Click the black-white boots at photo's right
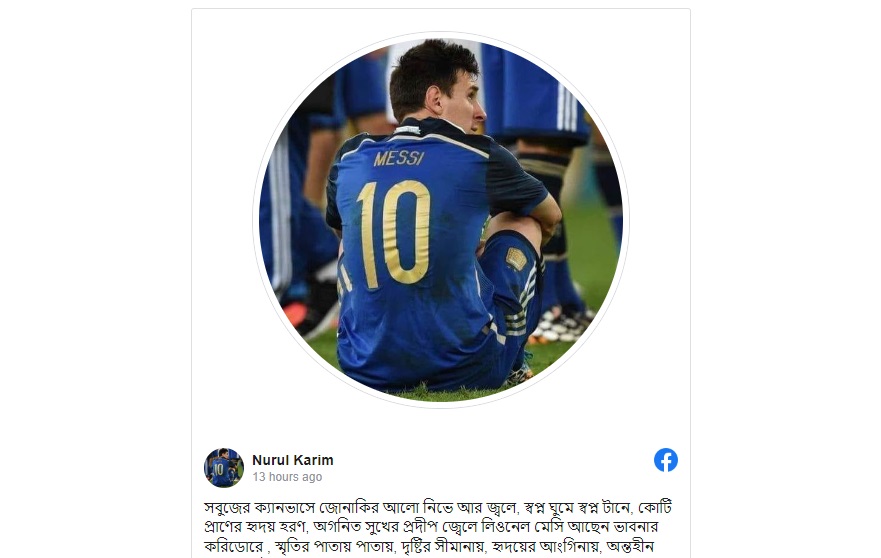The width and height of the screenshot is (881, 558). [561, 325]
